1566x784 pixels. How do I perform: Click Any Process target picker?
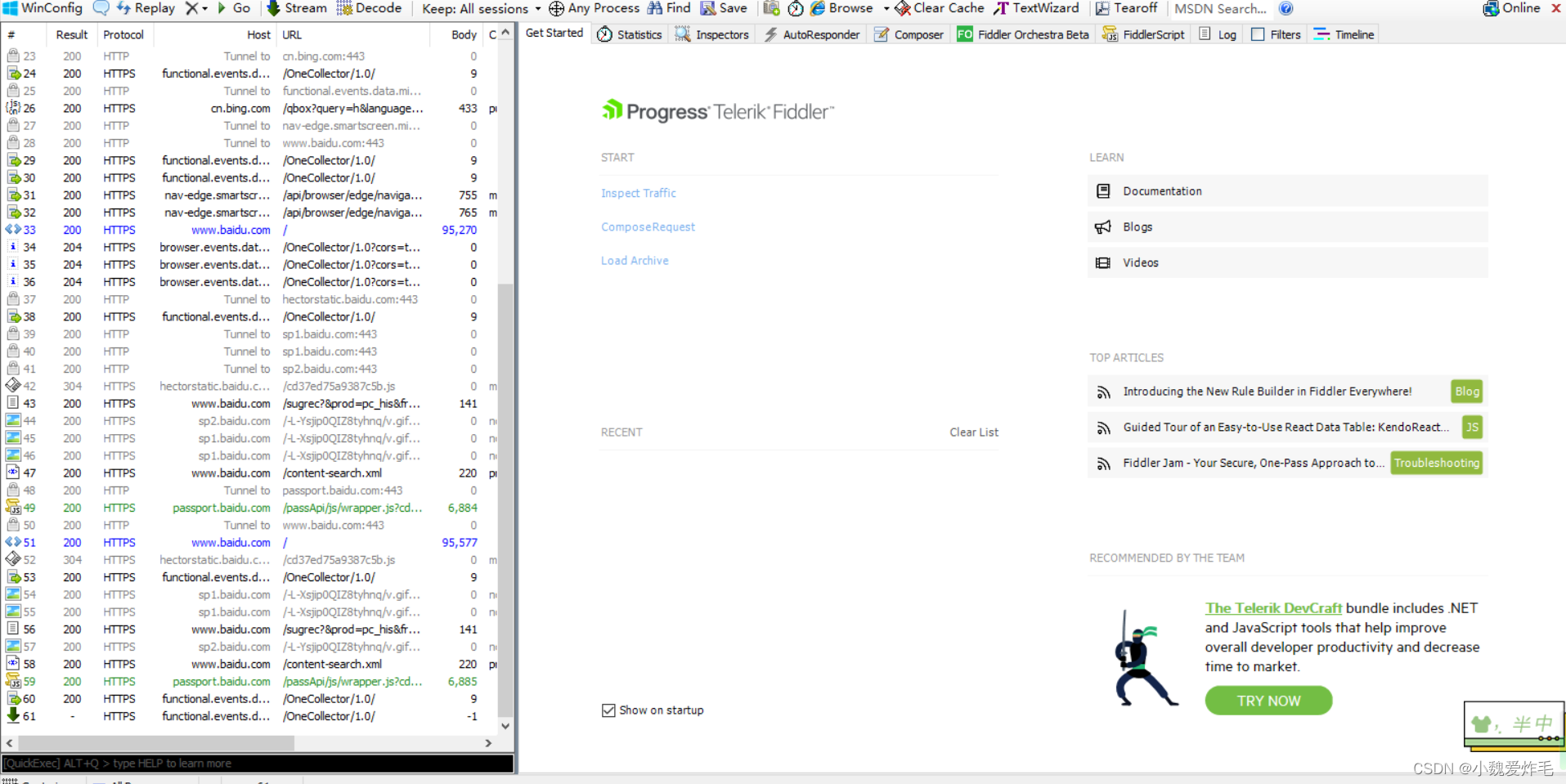click(594, 8)
